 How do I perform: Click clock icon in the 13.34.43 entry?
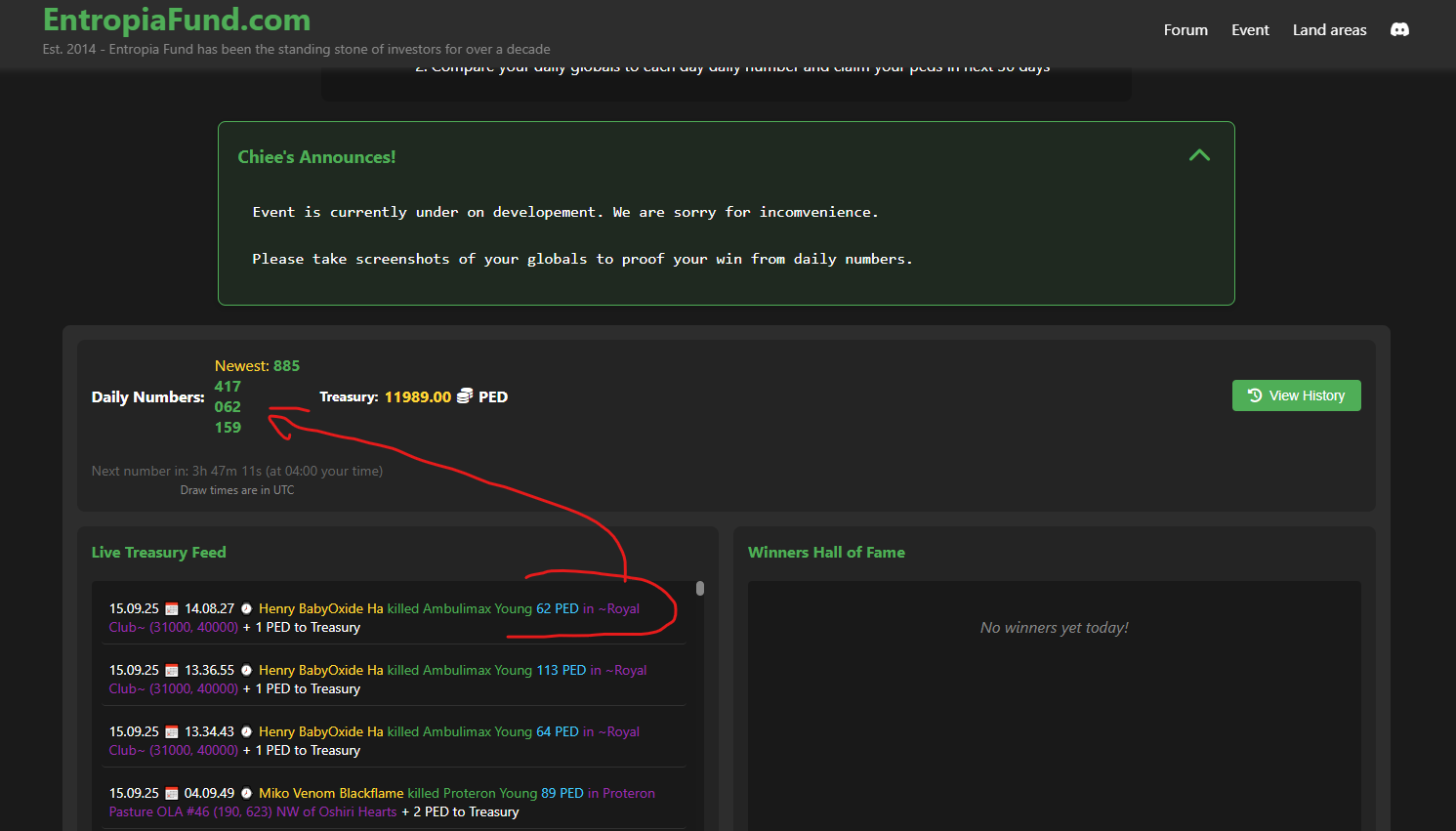246,732
